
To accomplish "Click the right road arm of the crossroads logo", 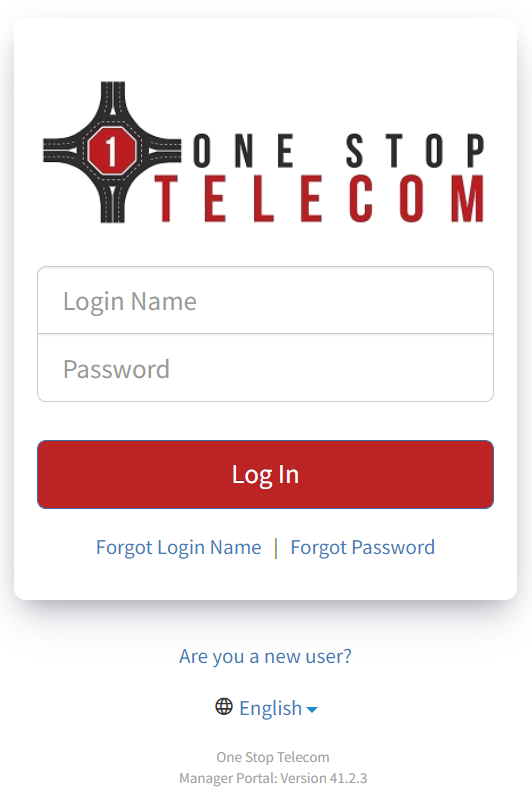I will 163,151.
